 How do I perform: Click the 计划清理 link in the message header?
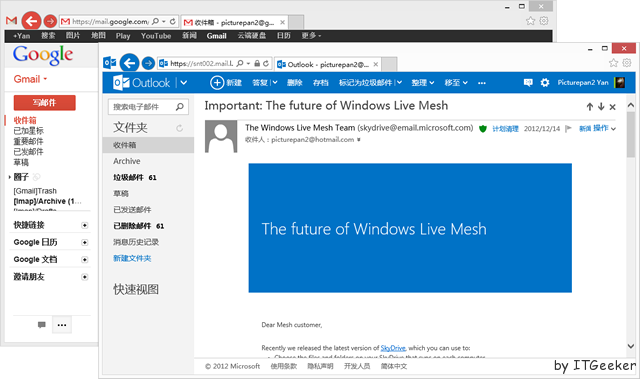tap(505, 129)
